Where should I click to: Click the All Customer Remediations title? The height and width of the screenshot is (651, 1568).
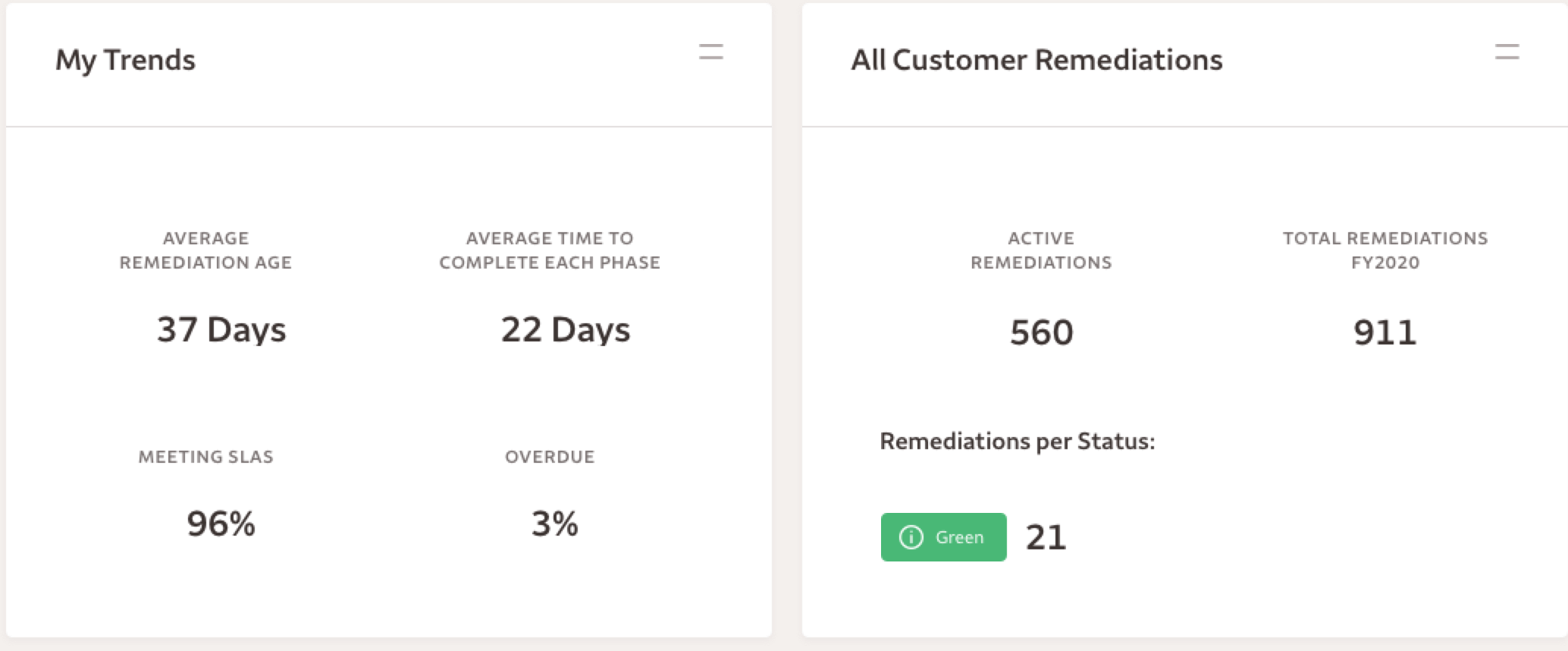coord(1036,60)
